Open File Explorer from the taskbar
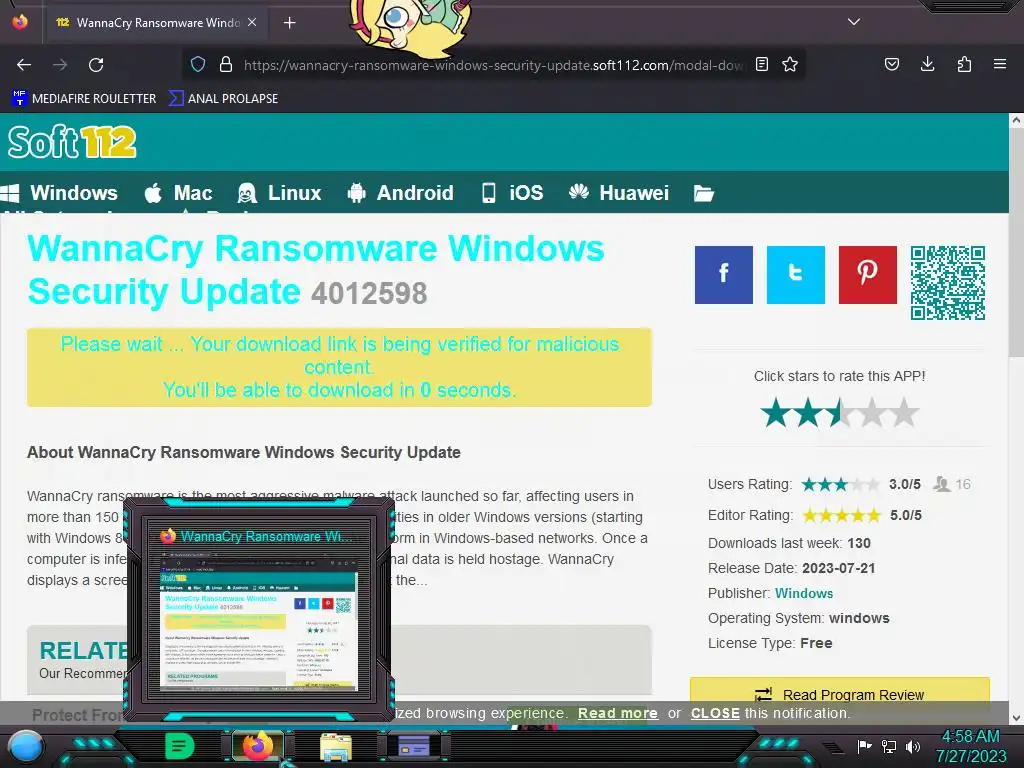This screenshot has width=1024, height=768. 336,747
